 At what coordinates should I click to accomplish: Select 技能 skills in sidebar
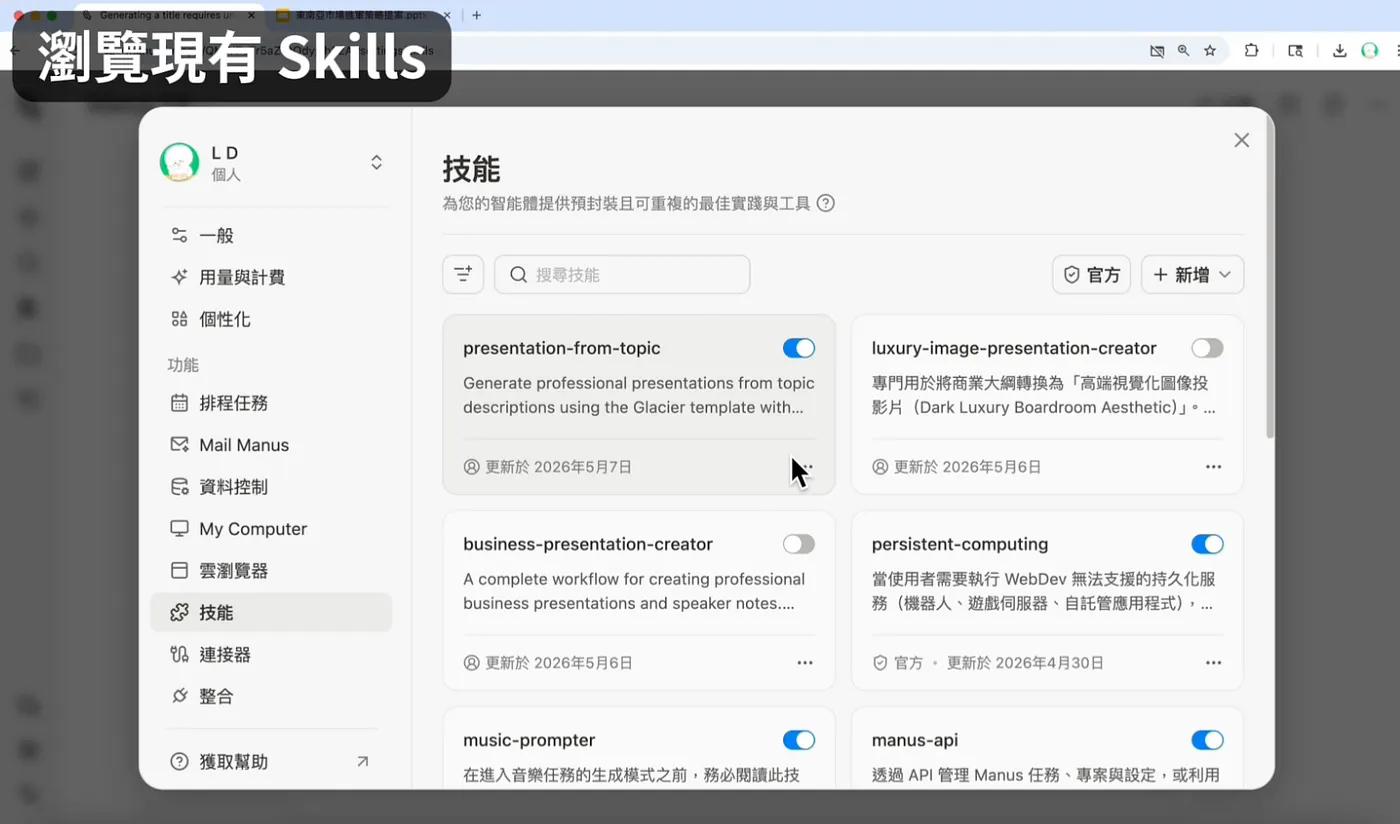point(271,612)
